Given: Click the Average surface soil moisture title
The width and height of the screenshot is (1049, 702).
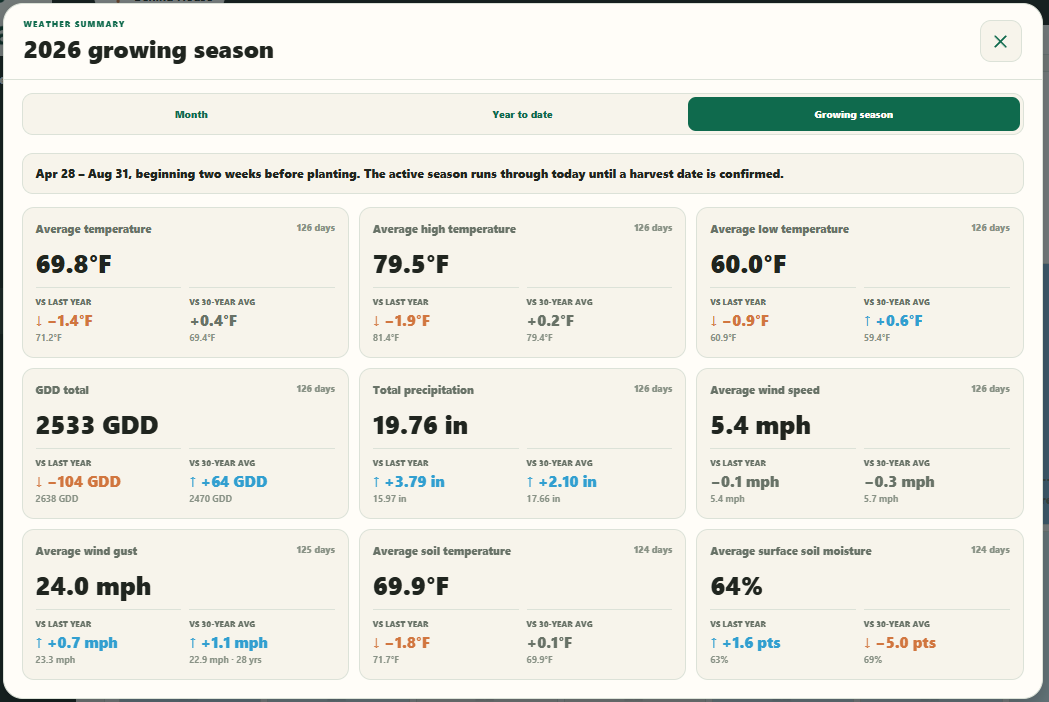Looking at the screenshot, I should pos(791,551).
